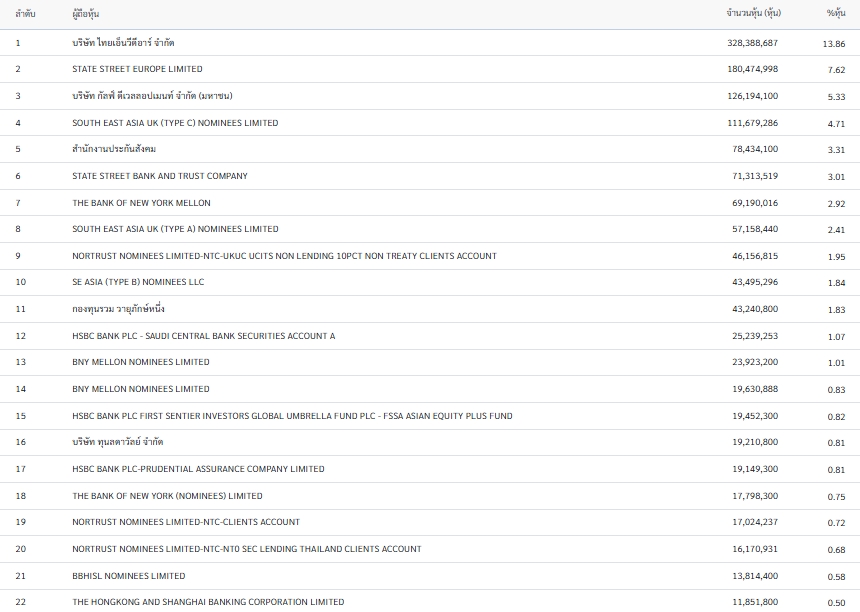860x612 pixels.
Task: Click percent value 2.41
Action: click(836, 230)
